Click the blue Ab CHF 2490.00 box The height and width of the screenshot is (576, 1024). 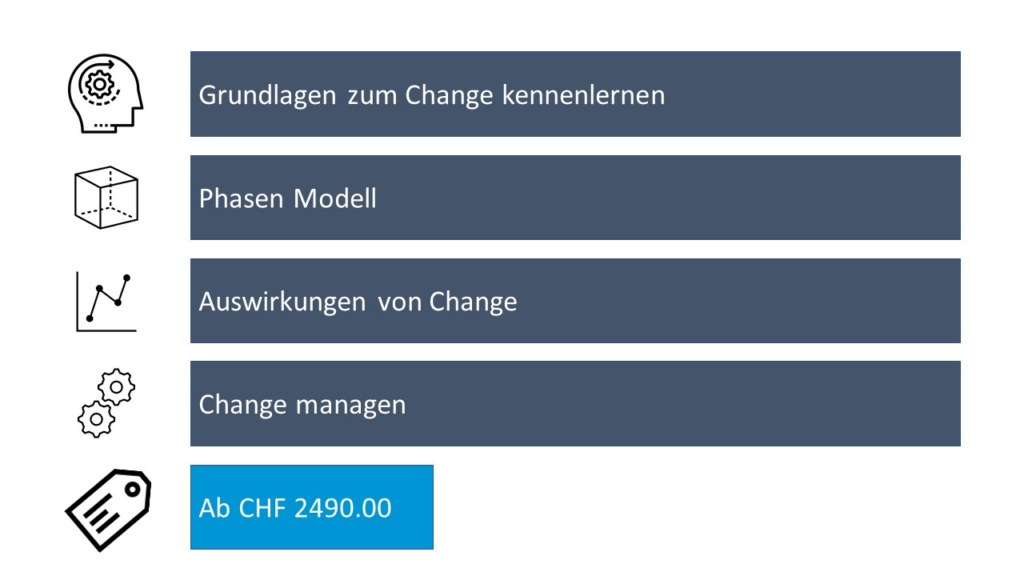click(312, 507)
